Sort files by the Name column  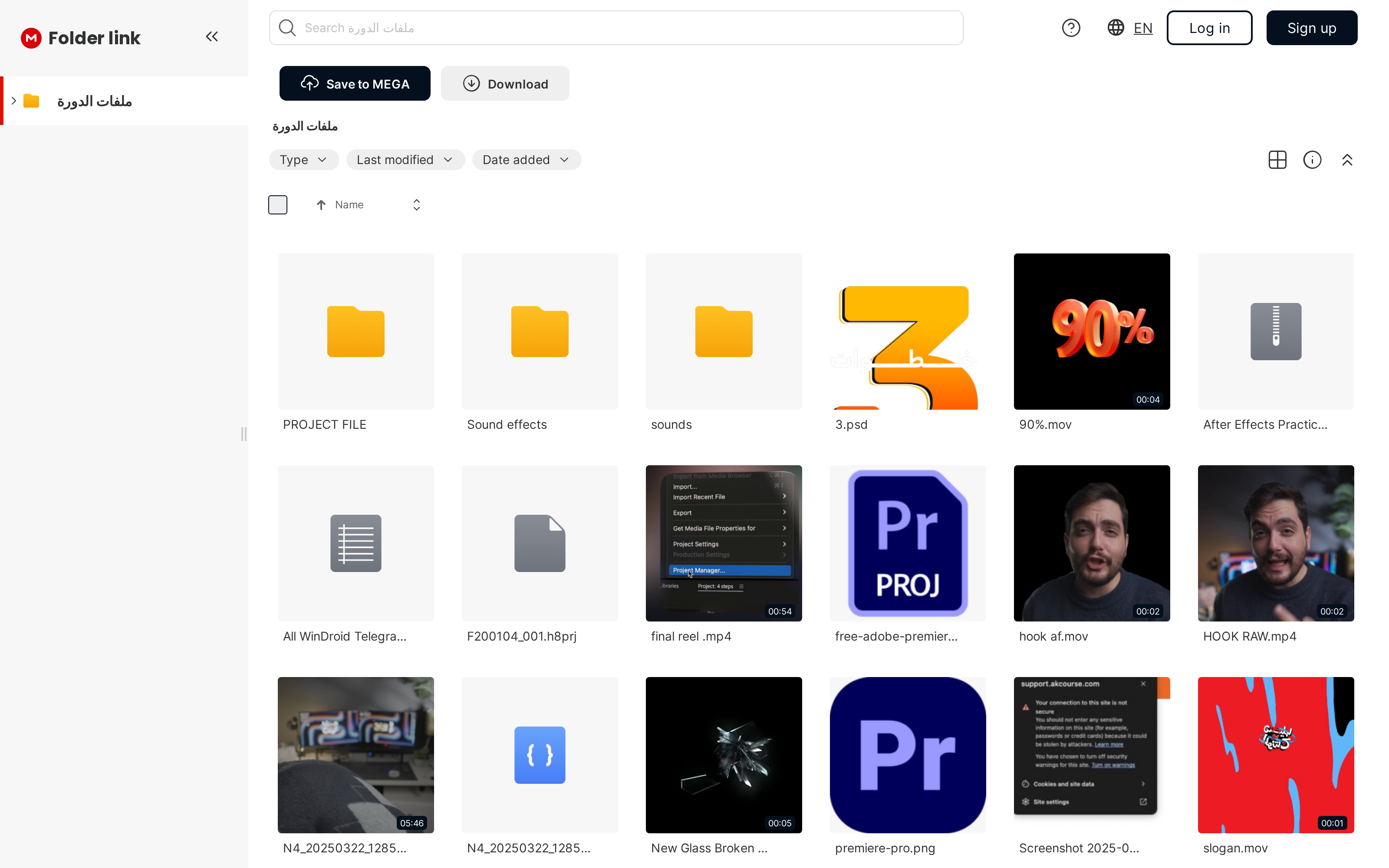tap(349, 205)
